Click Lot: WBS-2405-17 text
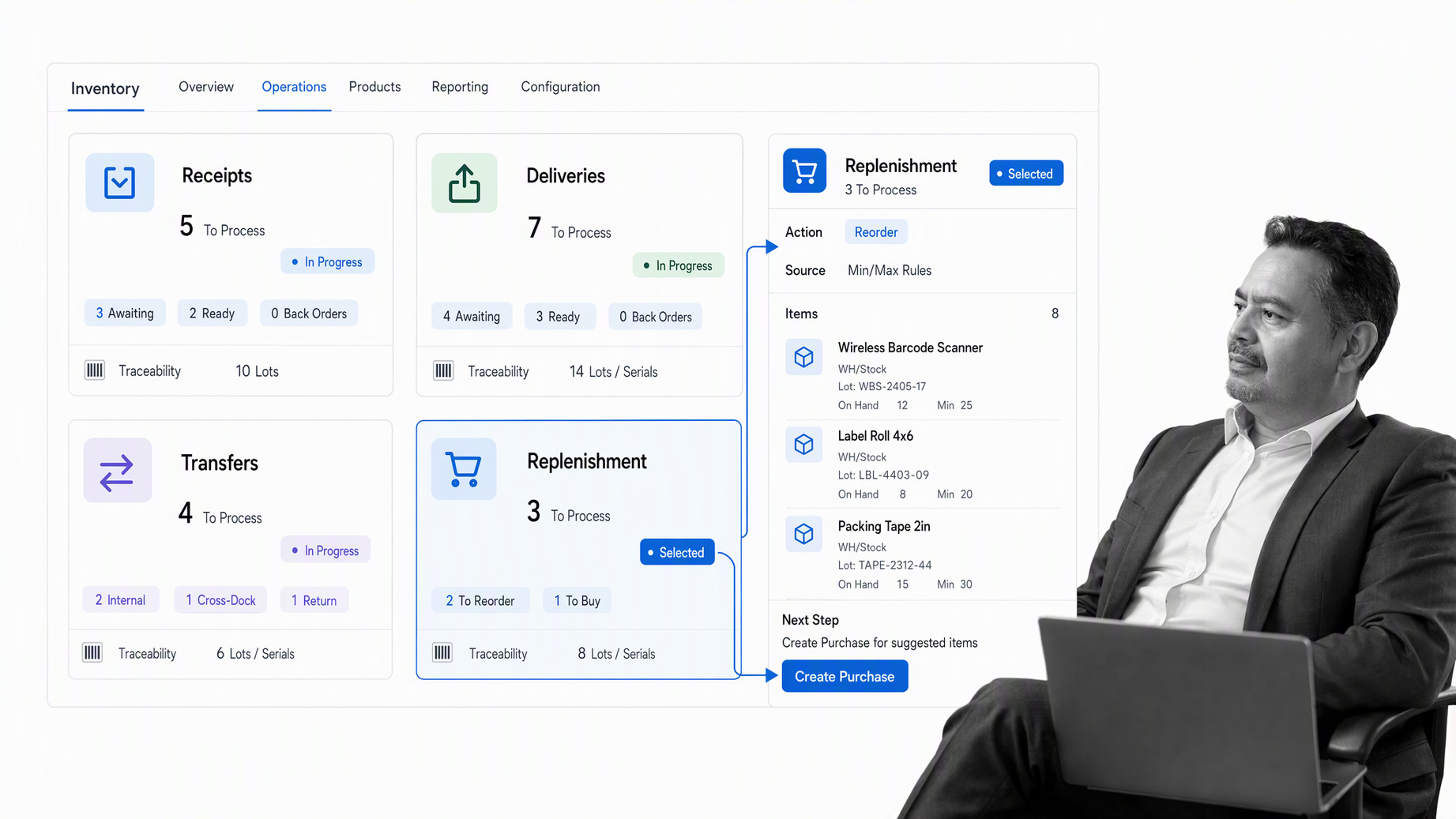Screen dimensions: 1456x819 pyautogui.click(x=882, y=386)
